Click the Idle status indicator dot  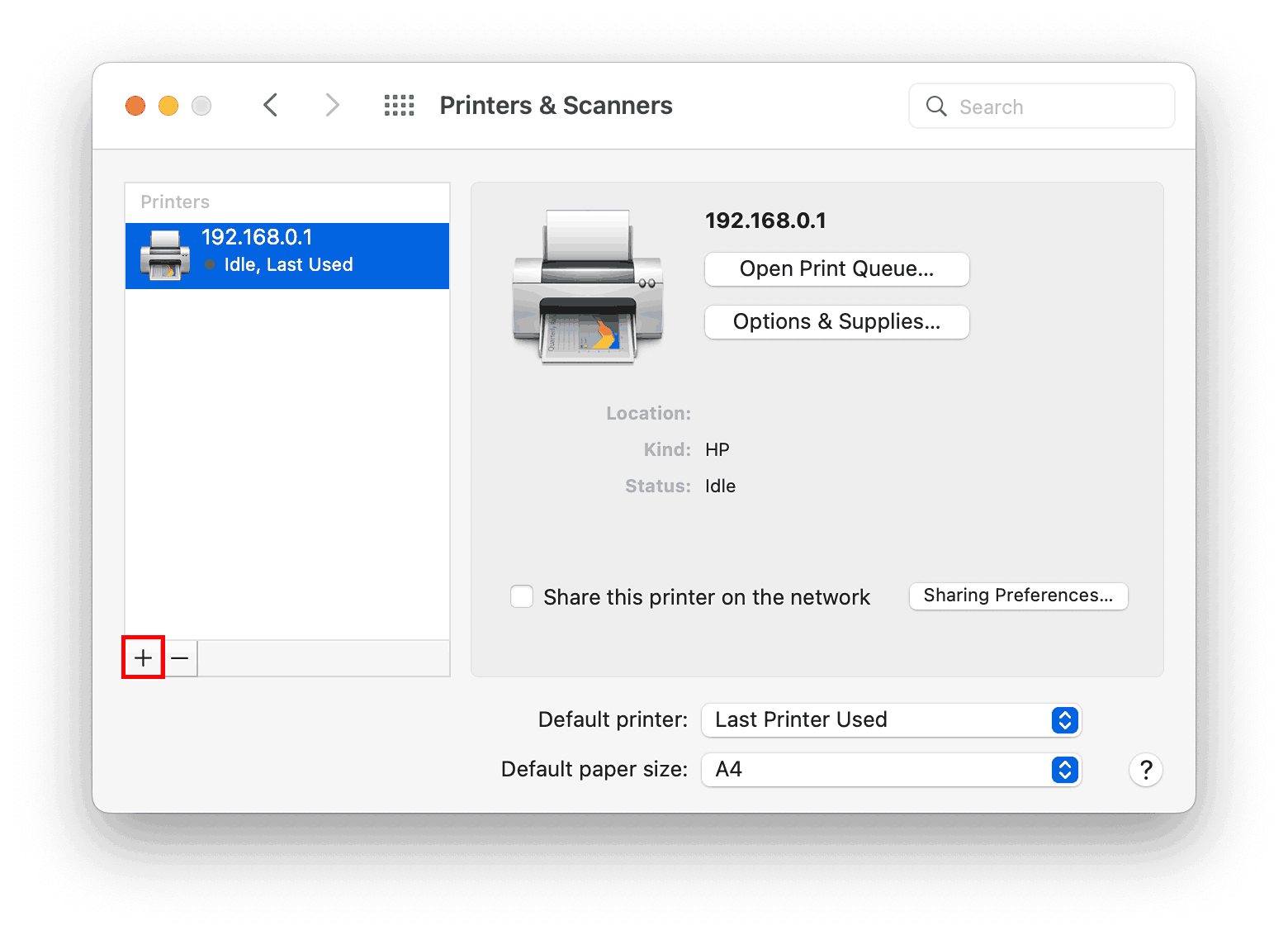[211, 265]
